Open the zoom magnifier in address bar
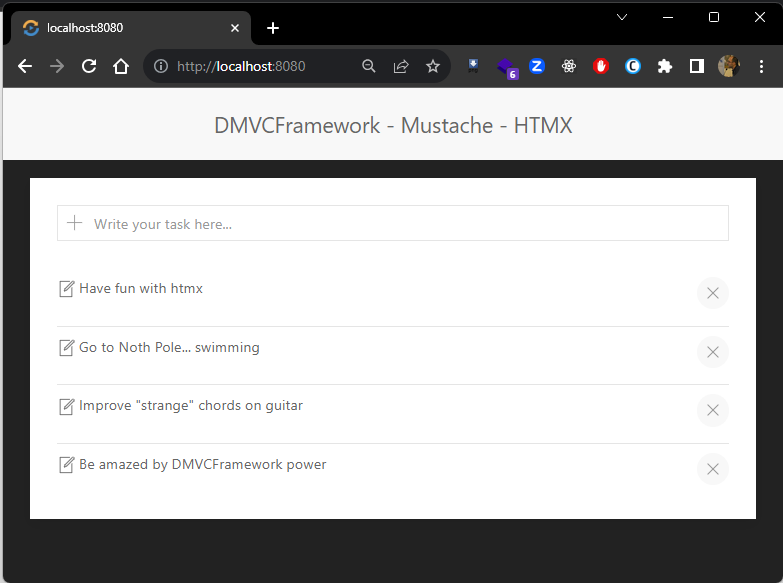Viewport: 783px width, 583px height. click(369, 66)
